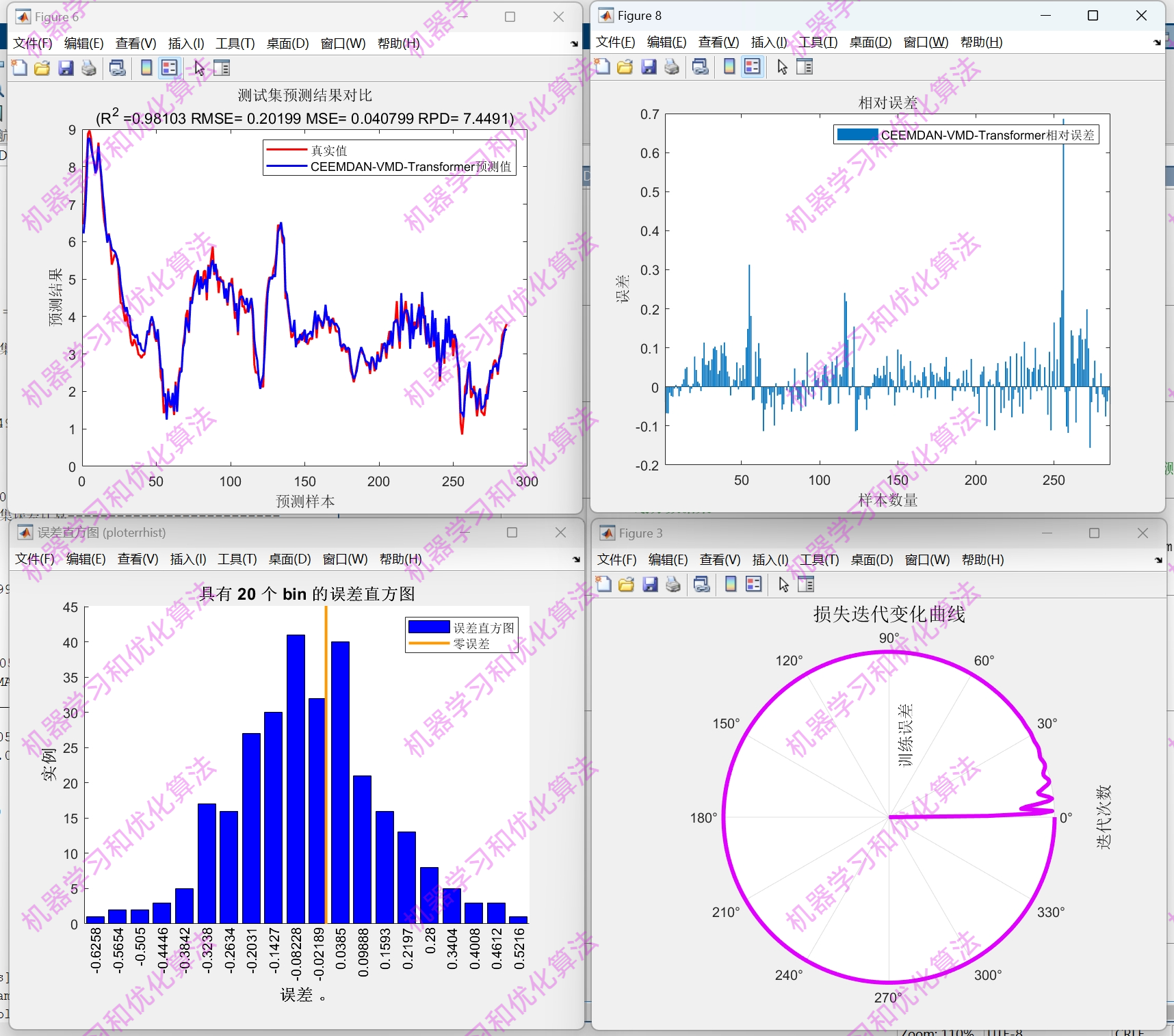
Task: Toggle Edit Plot arrow in Figure 6 toolbar
Action: [x=199, y=68]
